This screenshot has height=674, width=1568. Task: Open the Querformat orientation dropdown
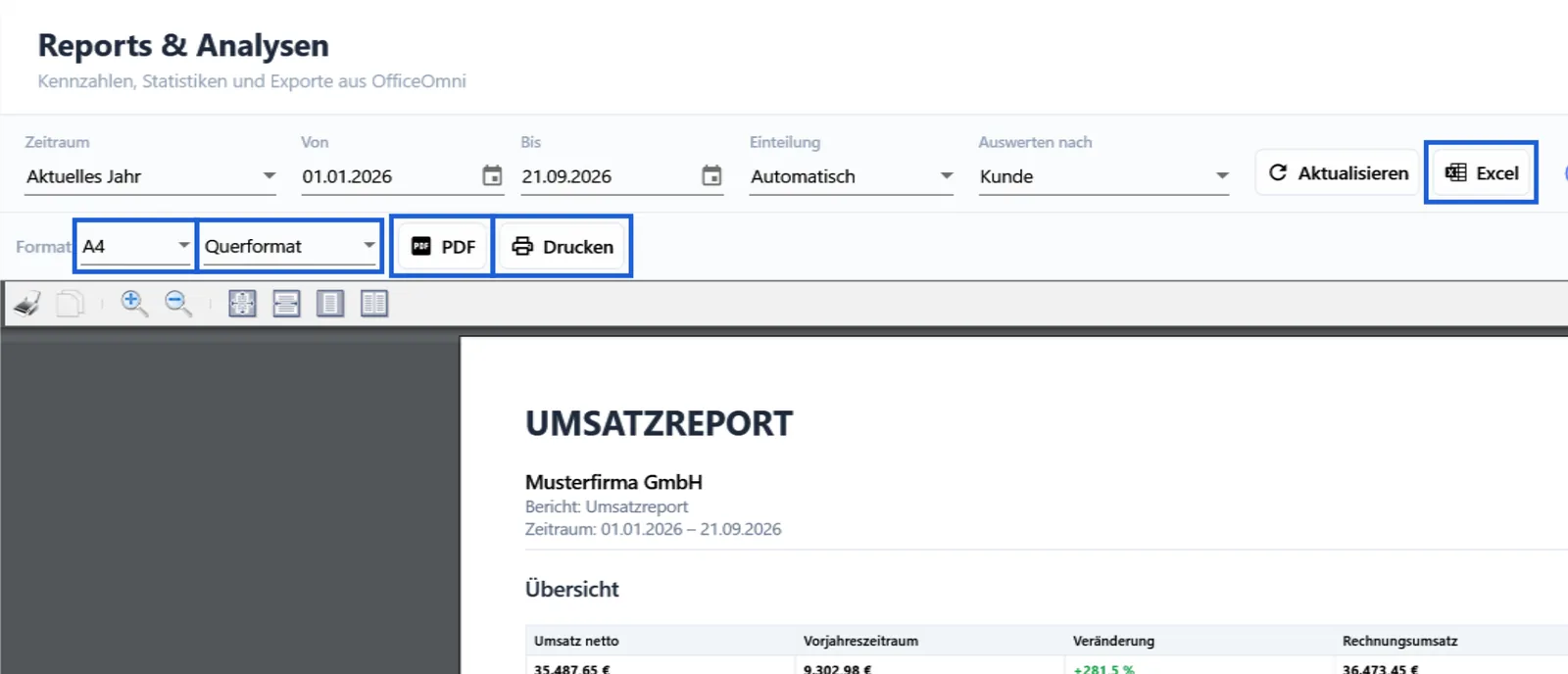point(290,246)
